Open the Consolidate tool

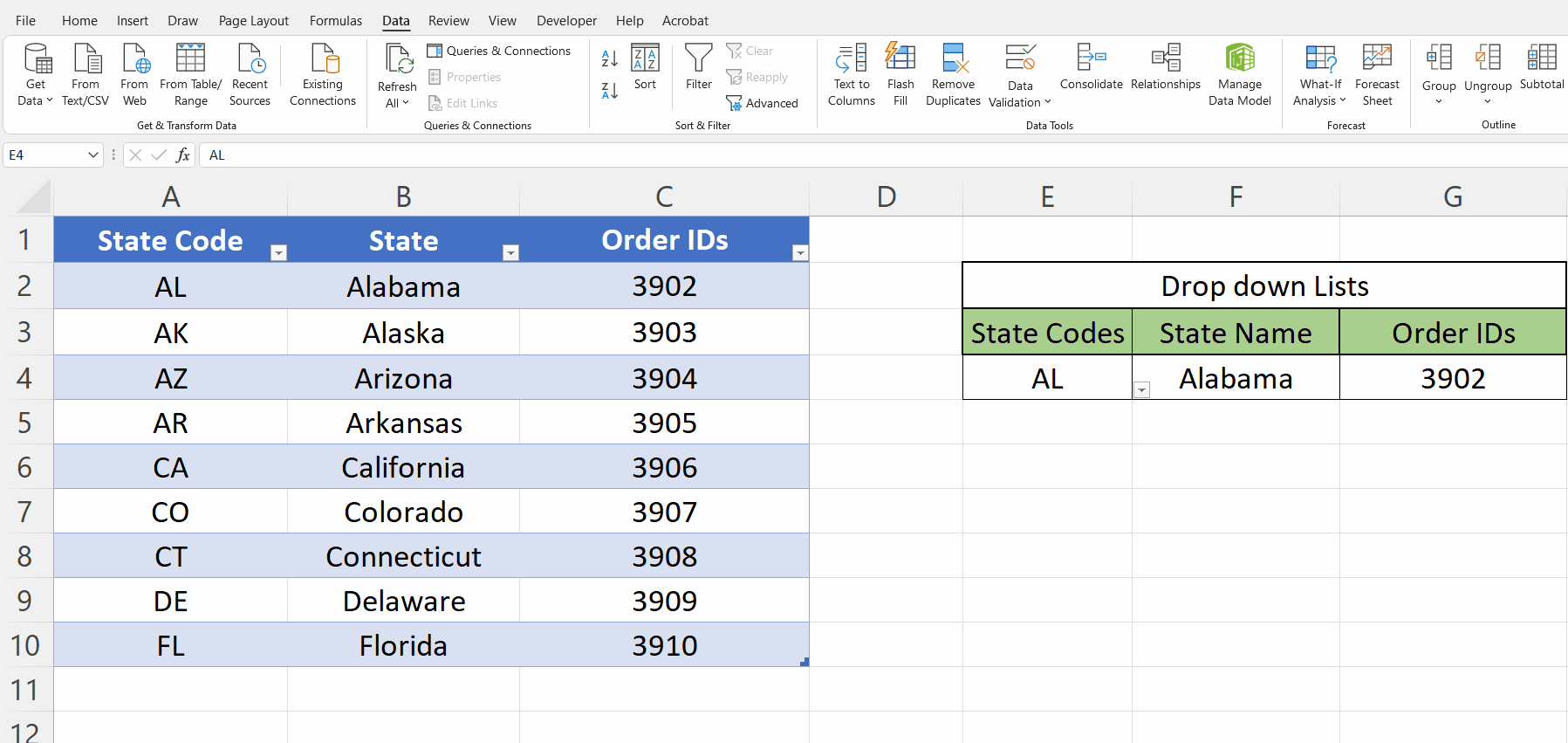pos(1092,67)
